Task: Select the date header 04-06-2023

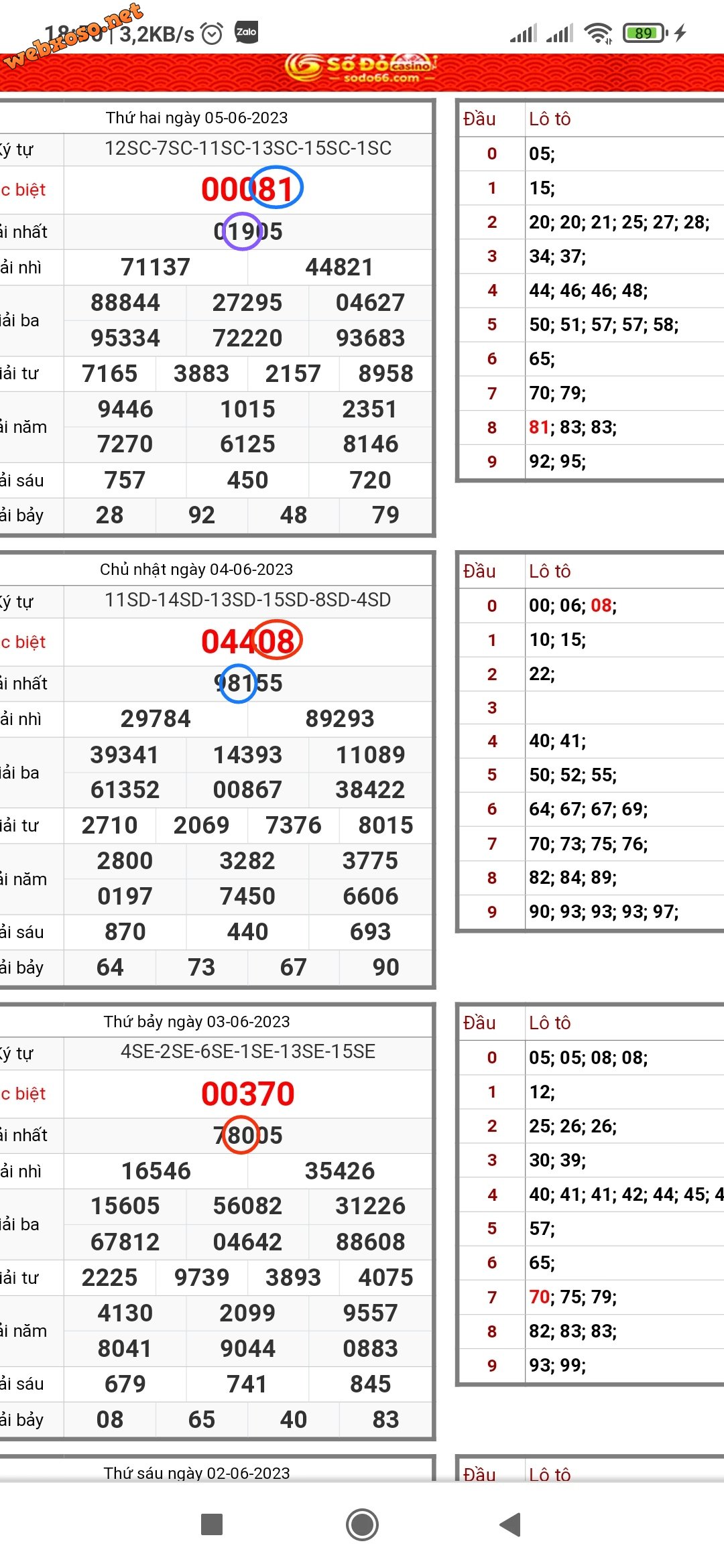Action: [x=196, y=570]
